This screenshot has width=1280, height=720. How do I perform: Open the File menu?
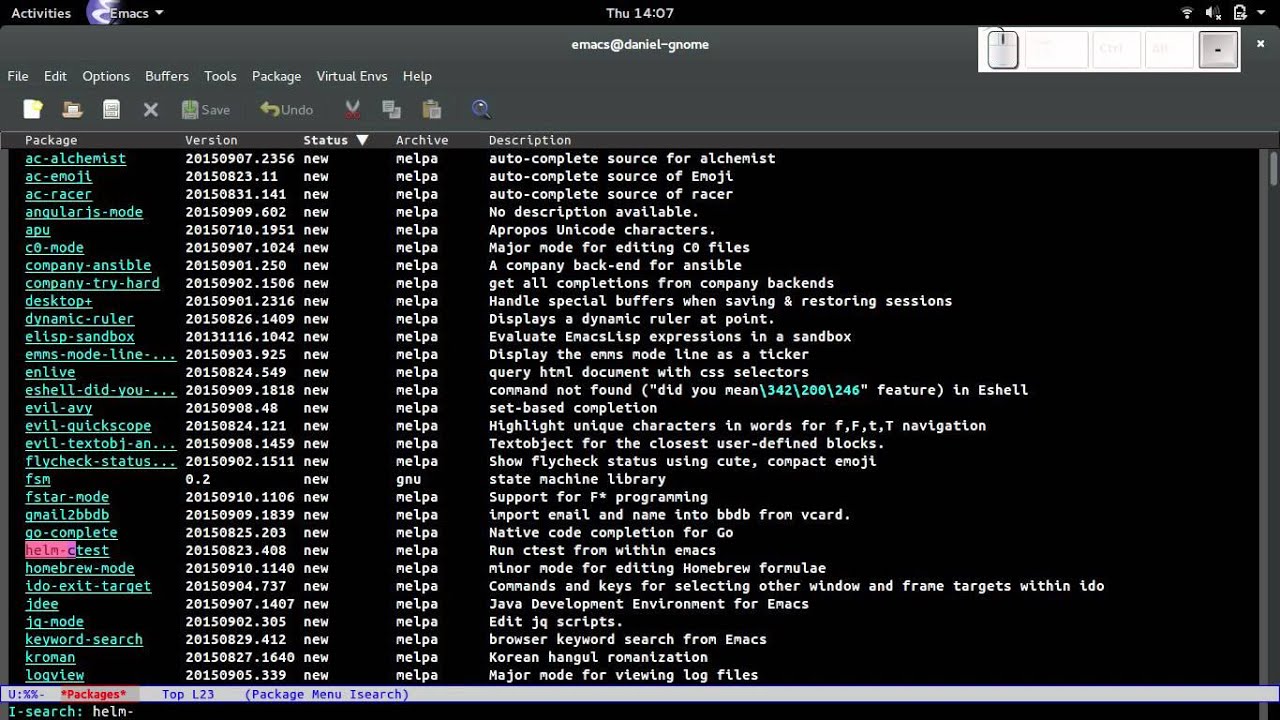click(x=18, y=76)
